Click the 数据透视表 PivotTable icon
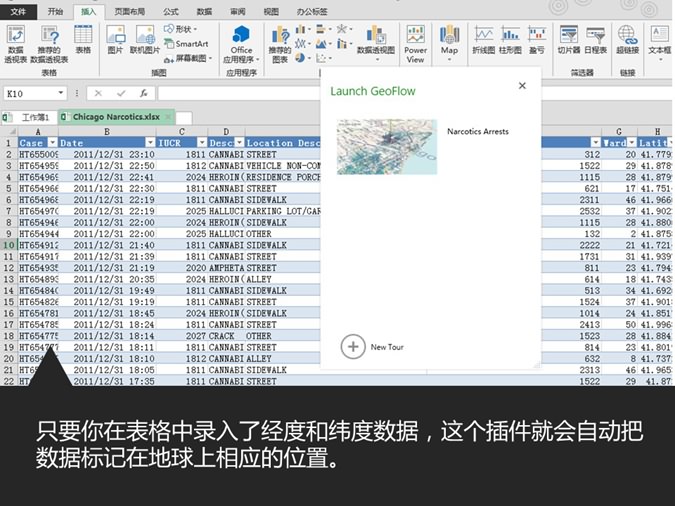675x506 pixels. click(x=16, y=40)
